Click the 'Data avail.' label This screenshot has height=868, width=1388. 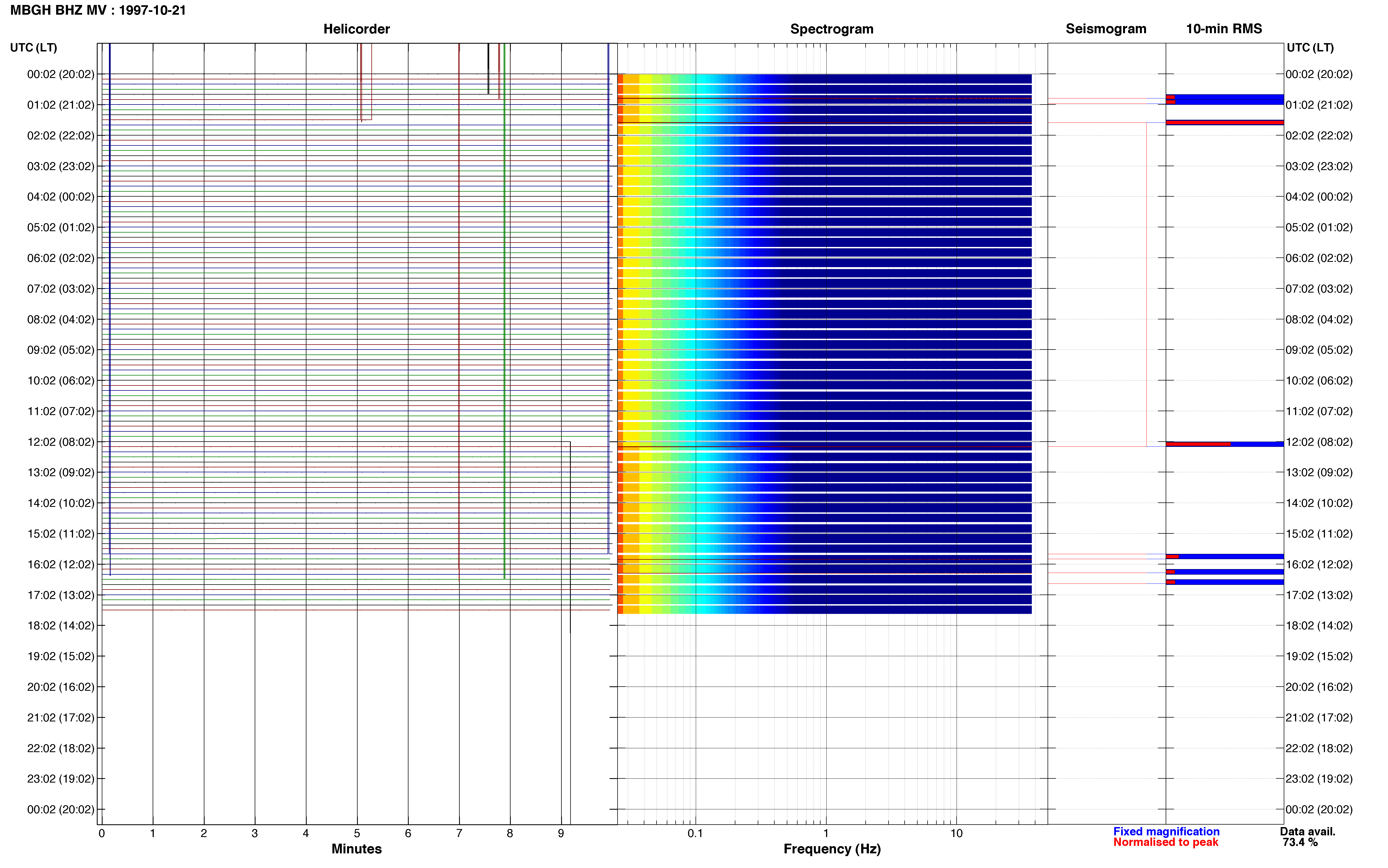pyautogui.click(x=1308, y=832)
